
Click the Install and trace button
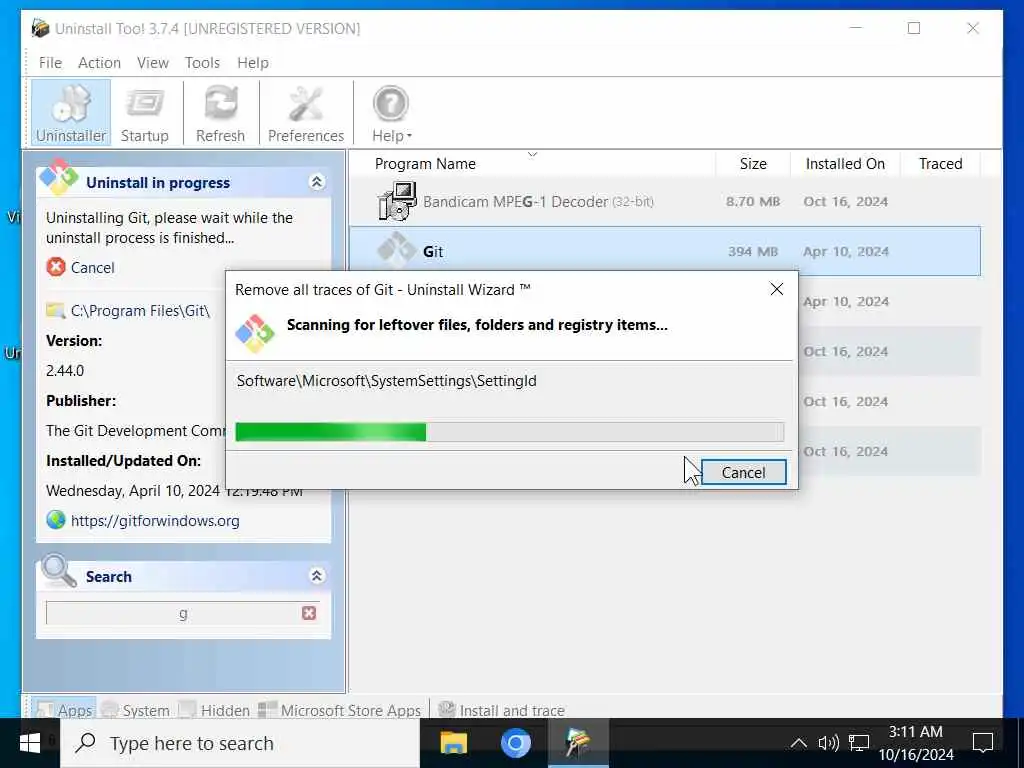(502, 710)
